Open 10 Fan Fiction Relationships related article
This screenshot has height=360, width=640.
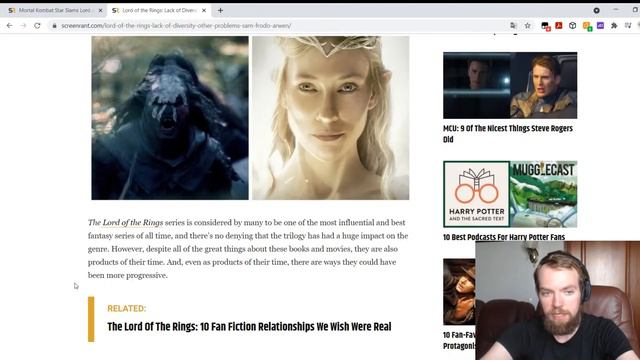tap(249, 327)
